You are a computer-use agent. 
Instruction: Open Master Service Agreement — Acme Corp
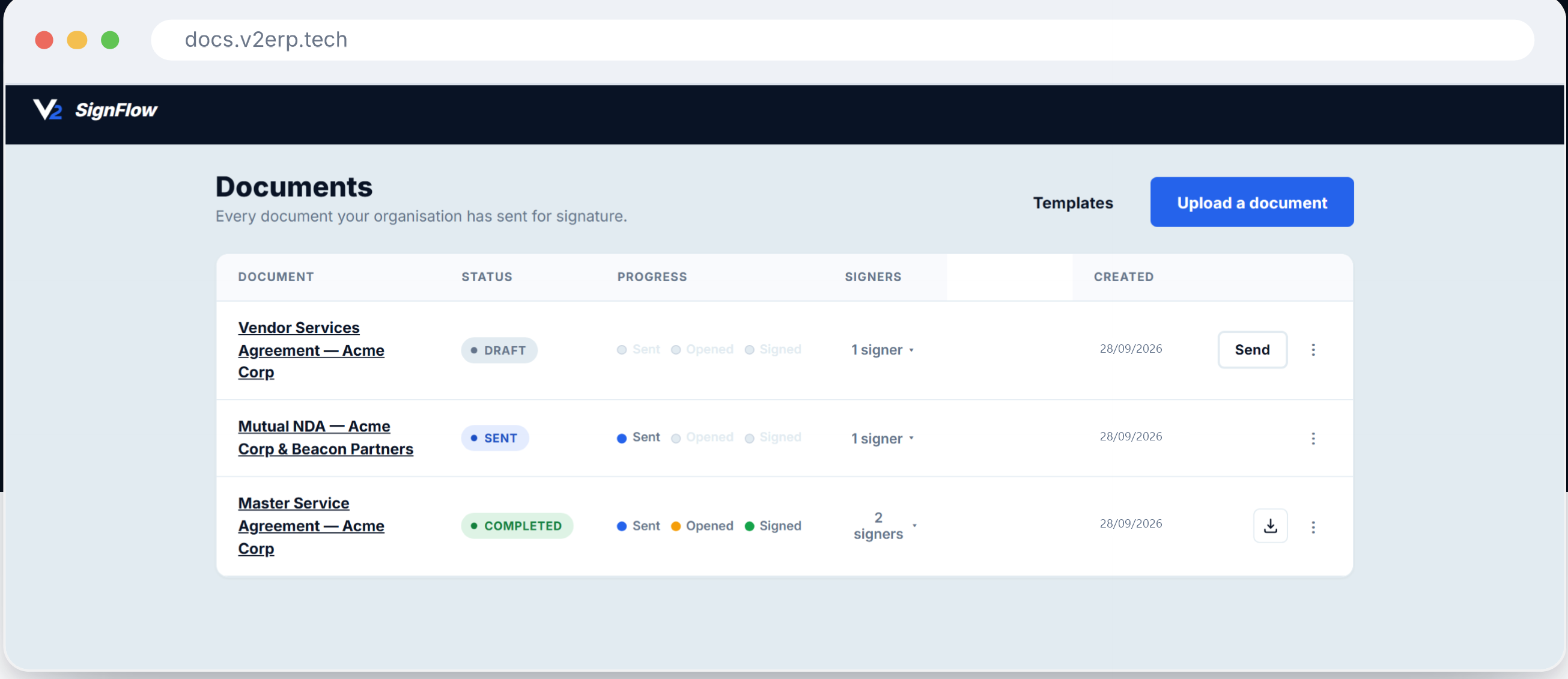311,526
